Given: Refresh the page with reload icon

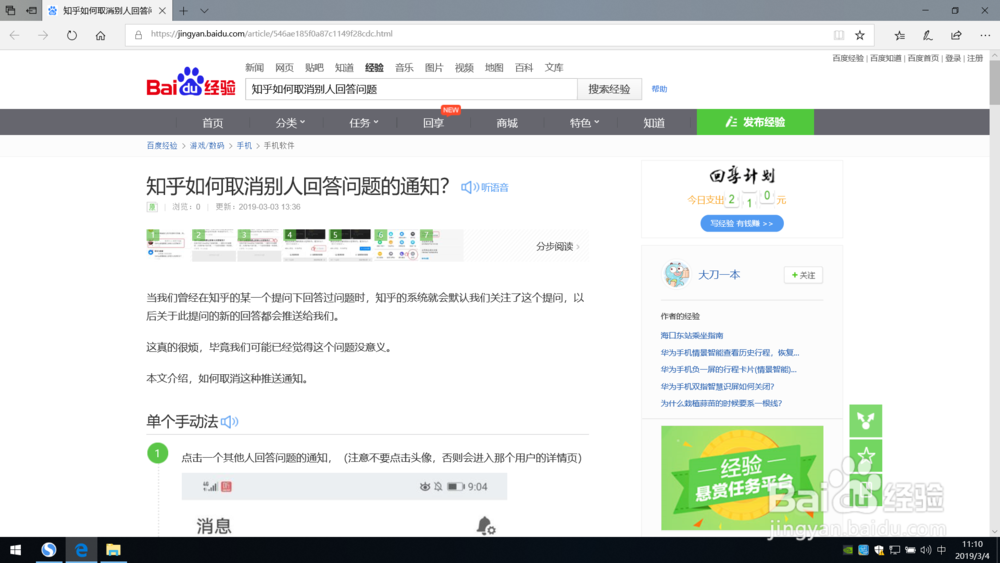Looking at the screenshot, I should [x=71, y=35].
